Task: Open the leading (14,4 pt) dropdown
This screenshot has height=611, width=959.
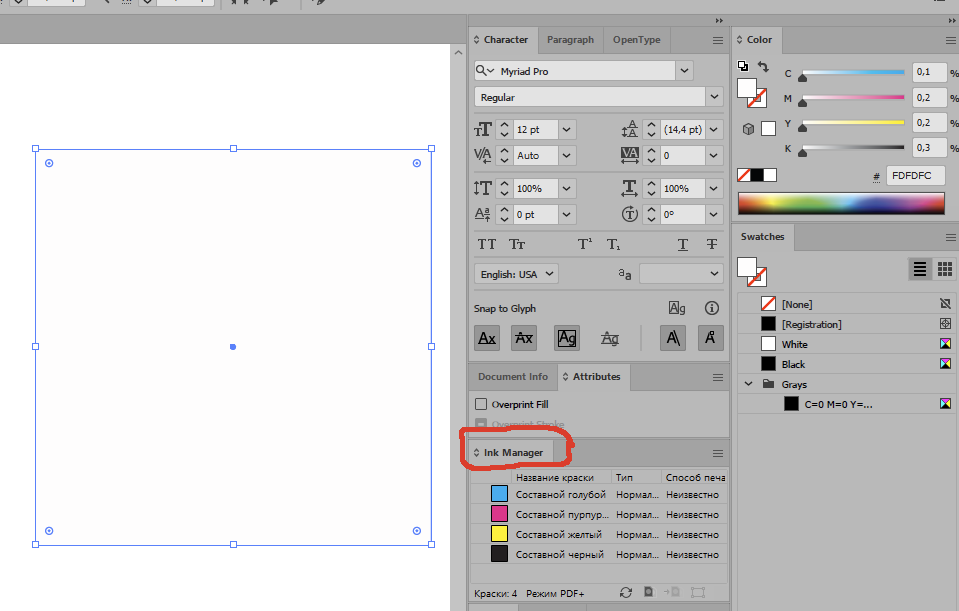Action: tap(714, 130)
